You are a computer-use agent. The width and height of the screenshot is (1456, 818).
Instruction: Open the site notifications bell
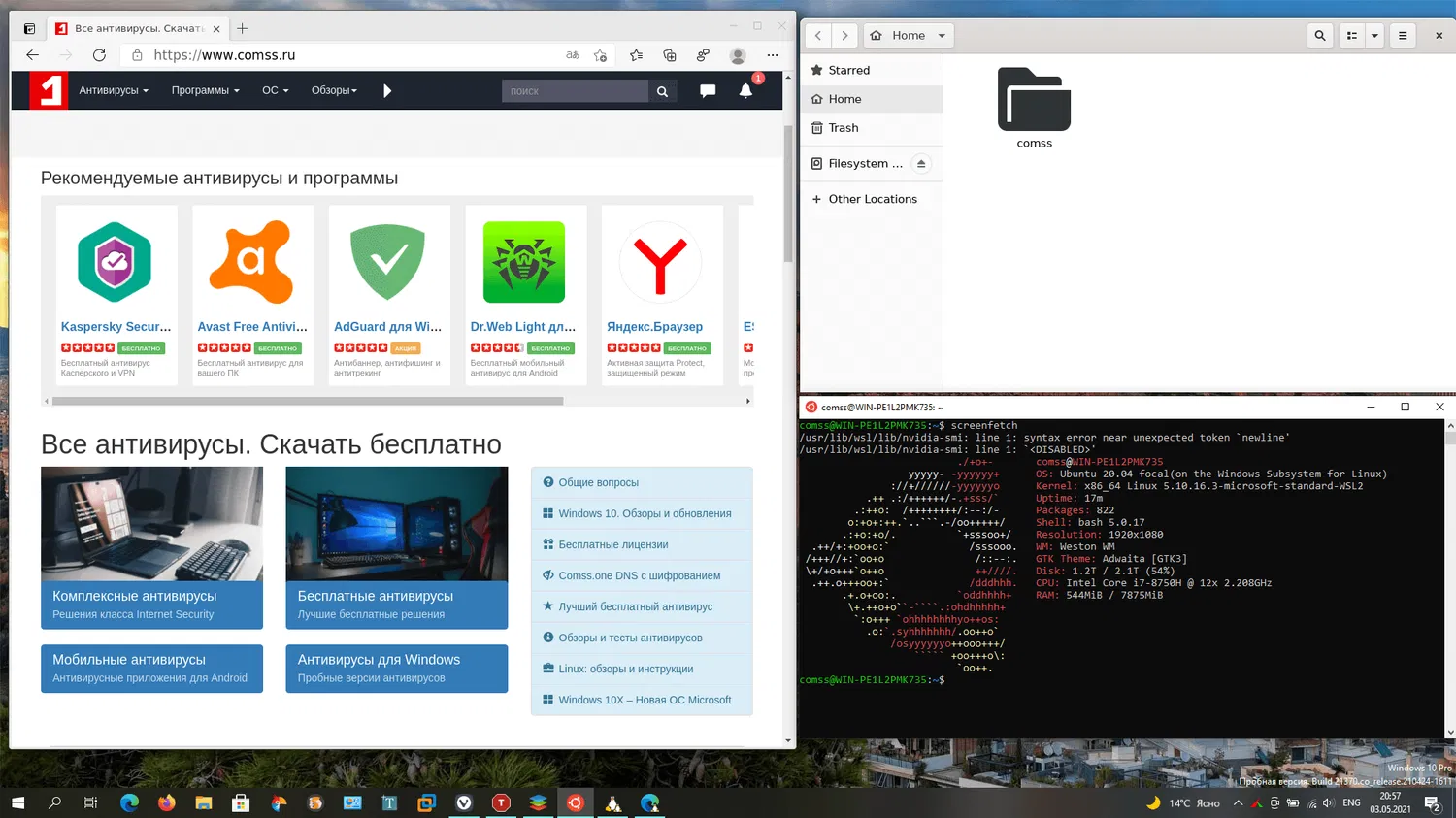[745, 90]
